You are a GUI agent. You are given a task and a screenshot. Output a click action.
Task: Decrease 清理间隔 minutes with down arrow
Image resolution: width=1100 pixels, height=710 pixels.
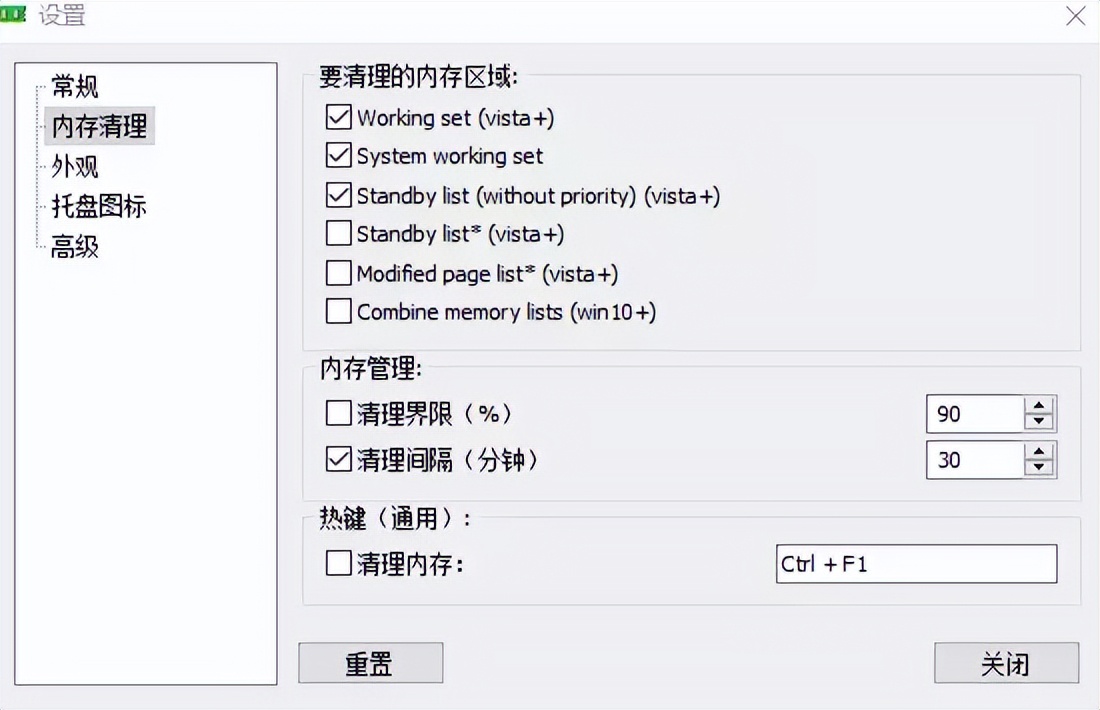coord(1040,467)
